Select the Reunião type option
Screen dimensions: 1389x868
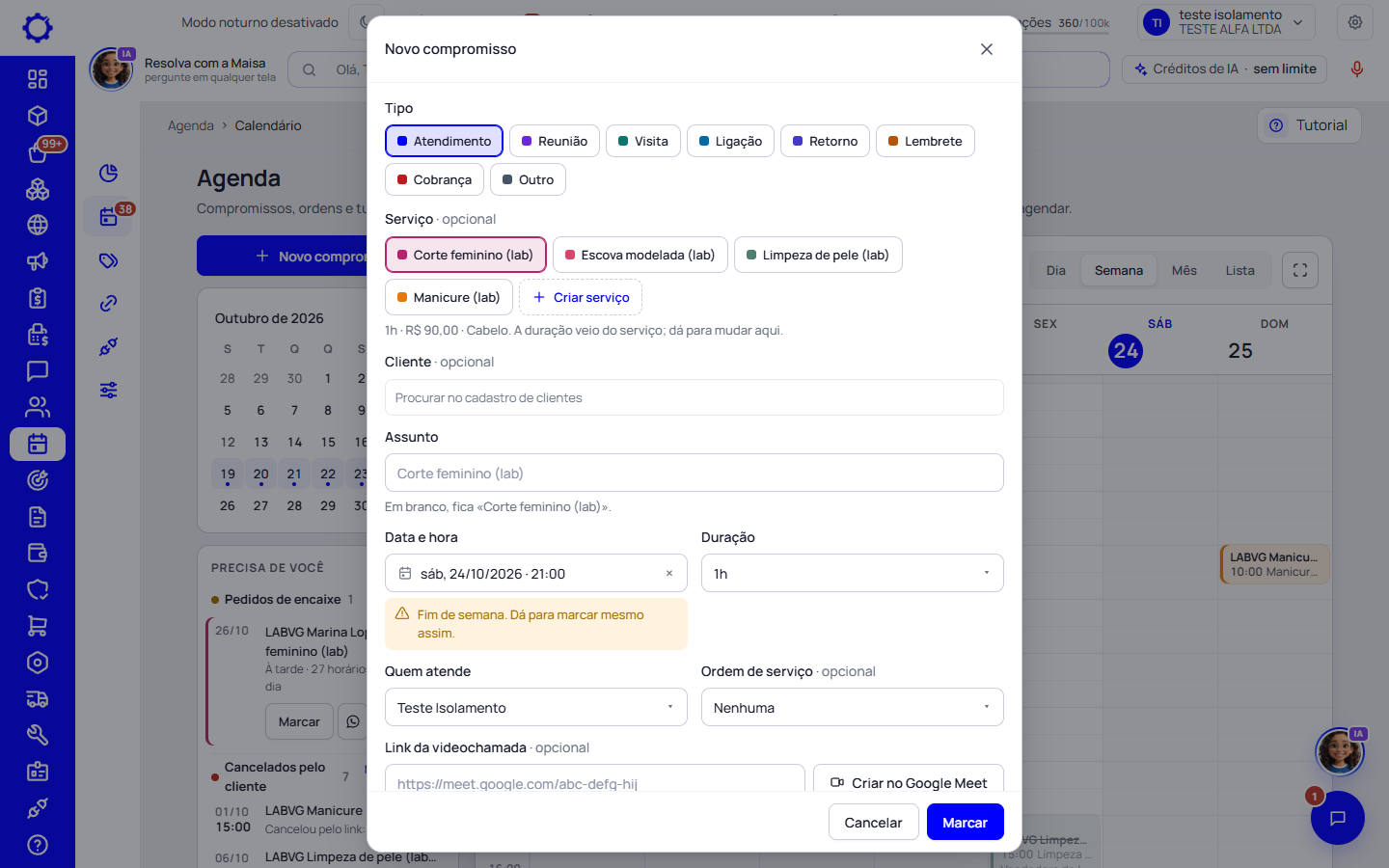(x=555, y=141)
